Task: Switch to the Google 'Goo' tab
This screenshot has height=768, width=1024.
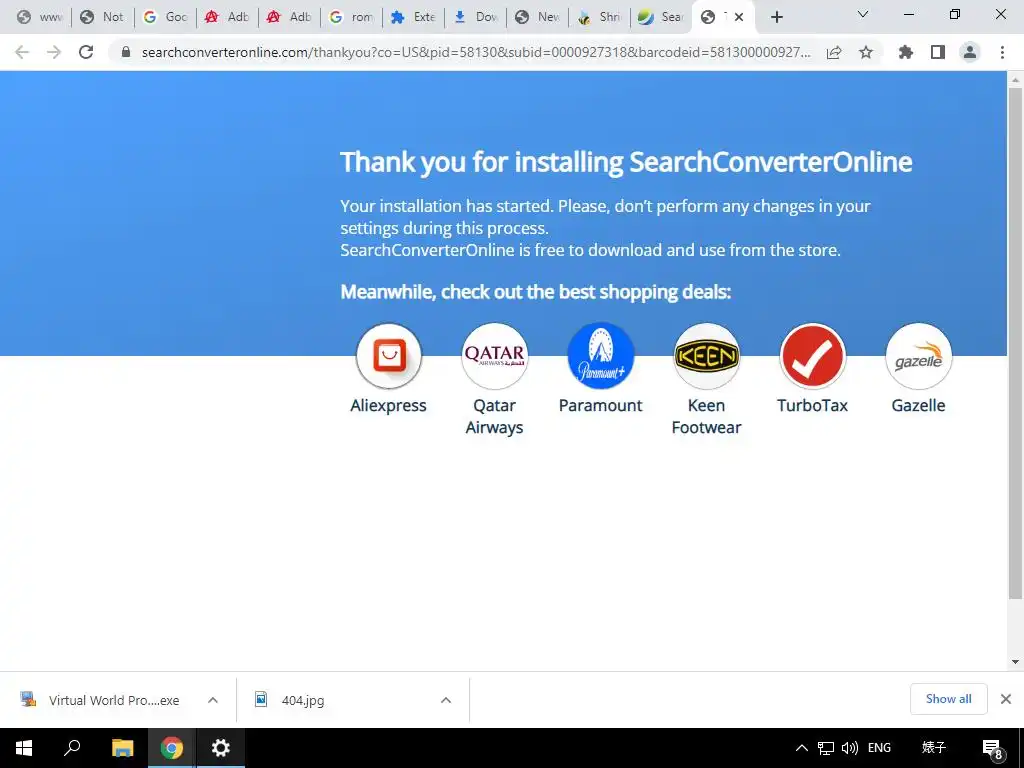Action: (x=165, y=17)
